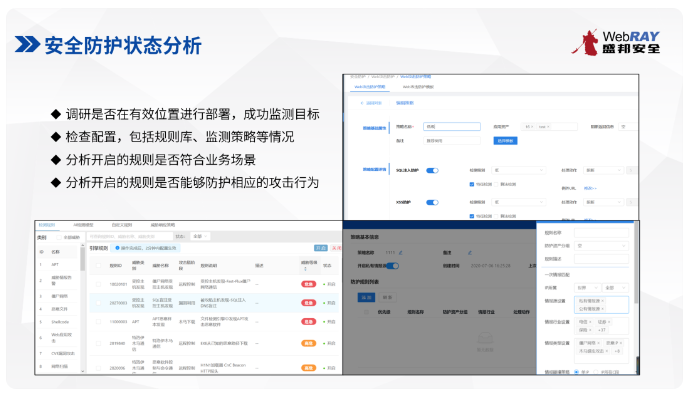Image resolution: width=687 pixels, height=395 pixels.
Task: Click the pencil edit icon beside 备注
Action: click(x=469, y=253)
